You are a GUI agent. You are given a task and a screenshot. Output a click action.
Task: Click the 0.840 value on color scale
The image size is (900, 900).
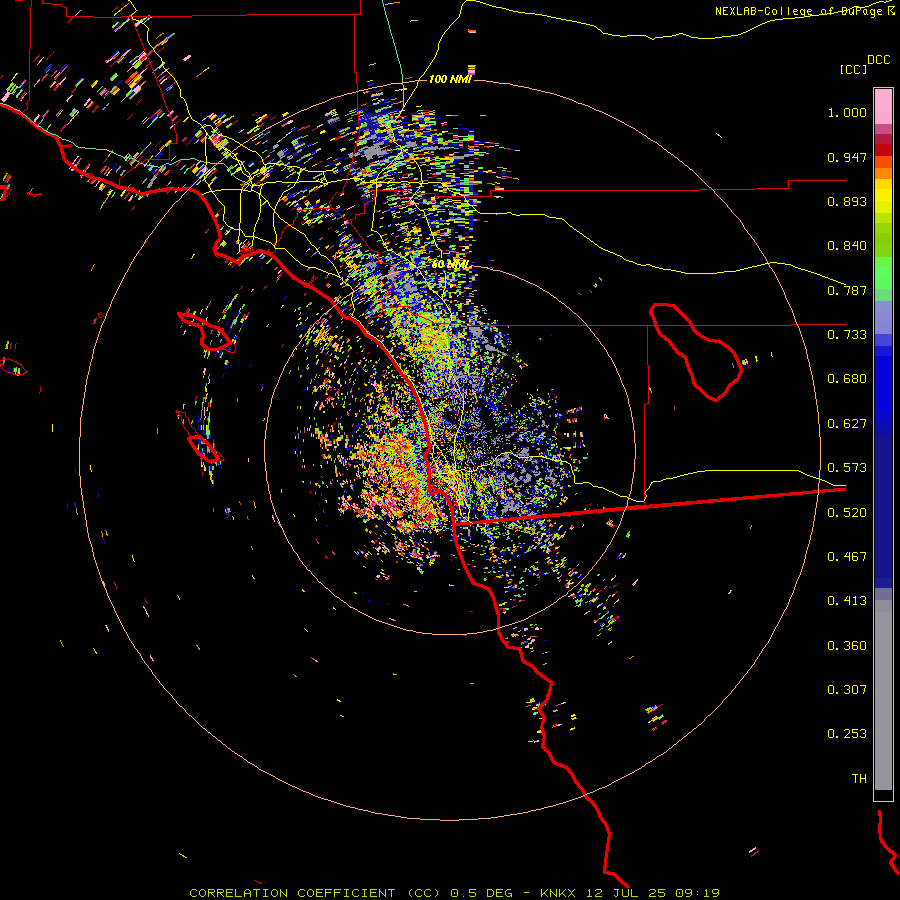(x=847, y=246)
